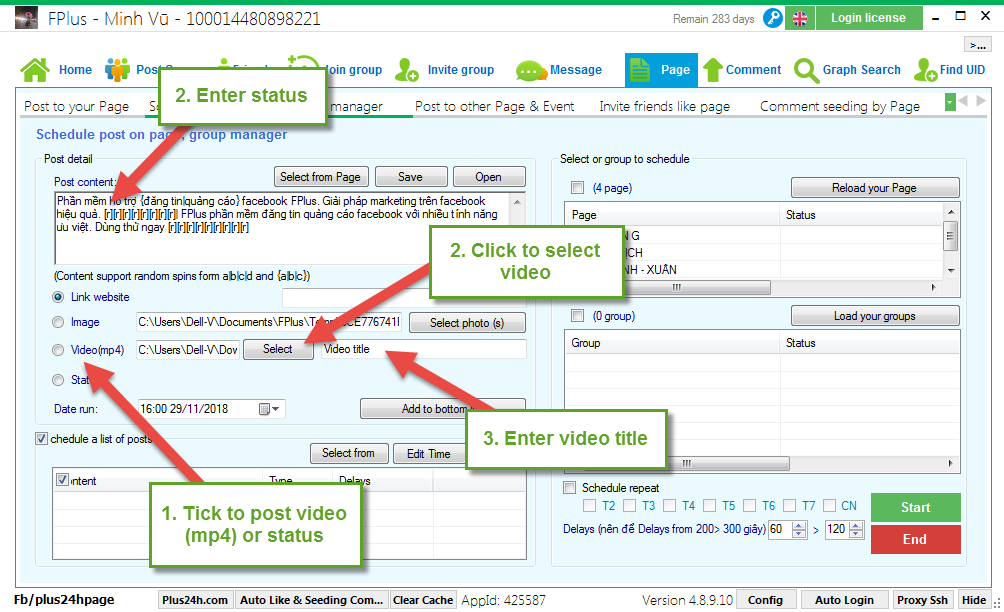This screenshot has height=612, width=1004.
Task: Switch to Post to your Page tab
Action: pos(77,106)
